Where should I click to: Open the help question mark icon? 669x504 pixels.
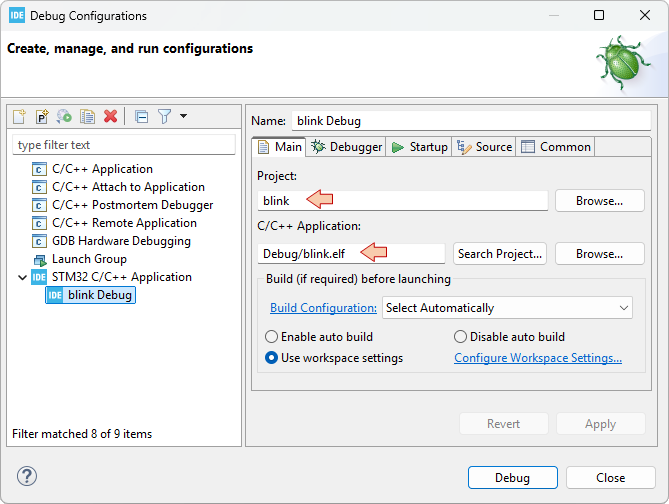[x=27, y=477]
